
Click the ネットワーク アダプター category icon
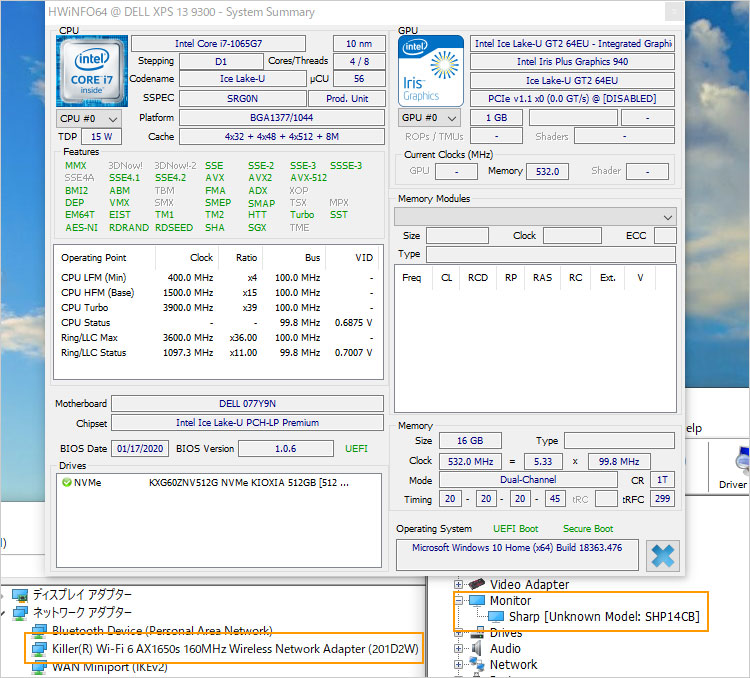click(20, 612)
